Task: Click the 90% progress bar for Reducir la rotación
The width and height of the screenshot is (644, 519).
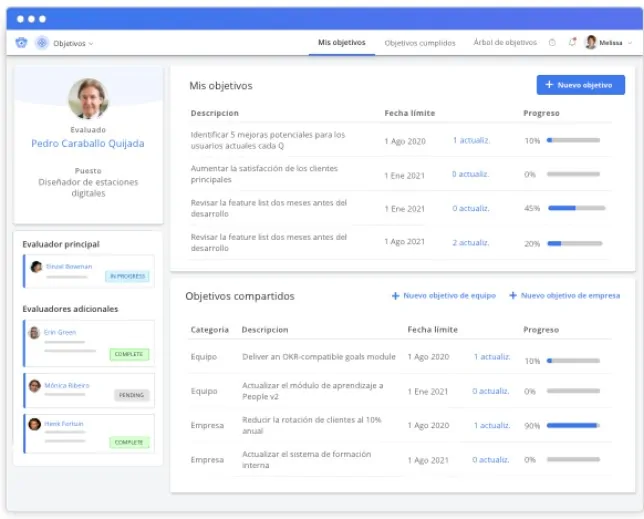Action: point(573,425)
